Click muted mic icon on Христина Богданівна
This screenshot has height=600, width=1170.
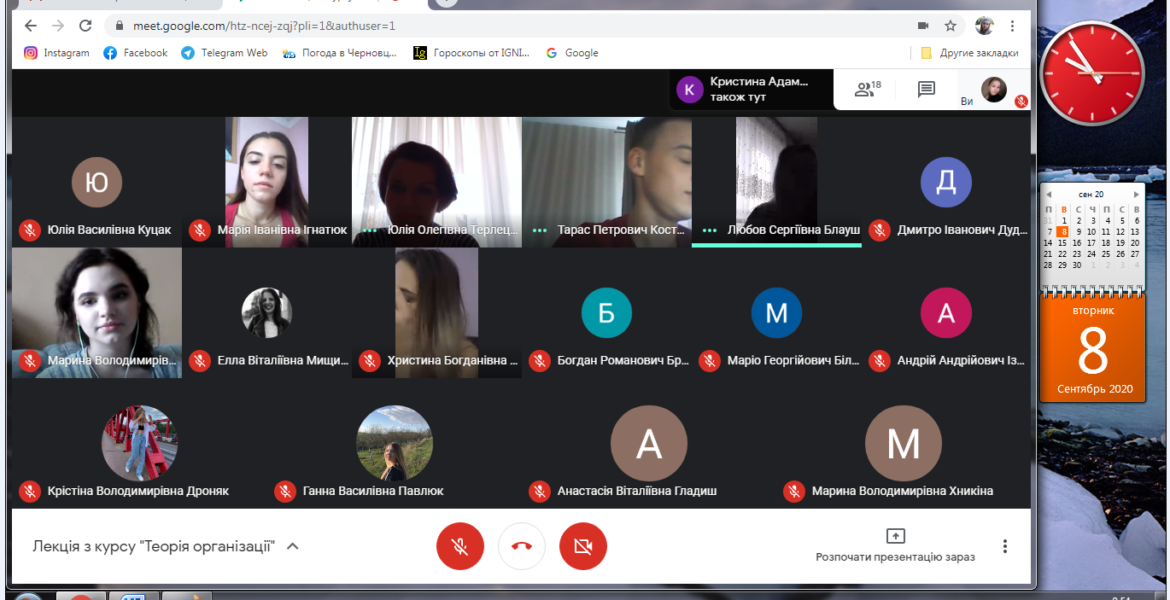[x=369, y=360]
